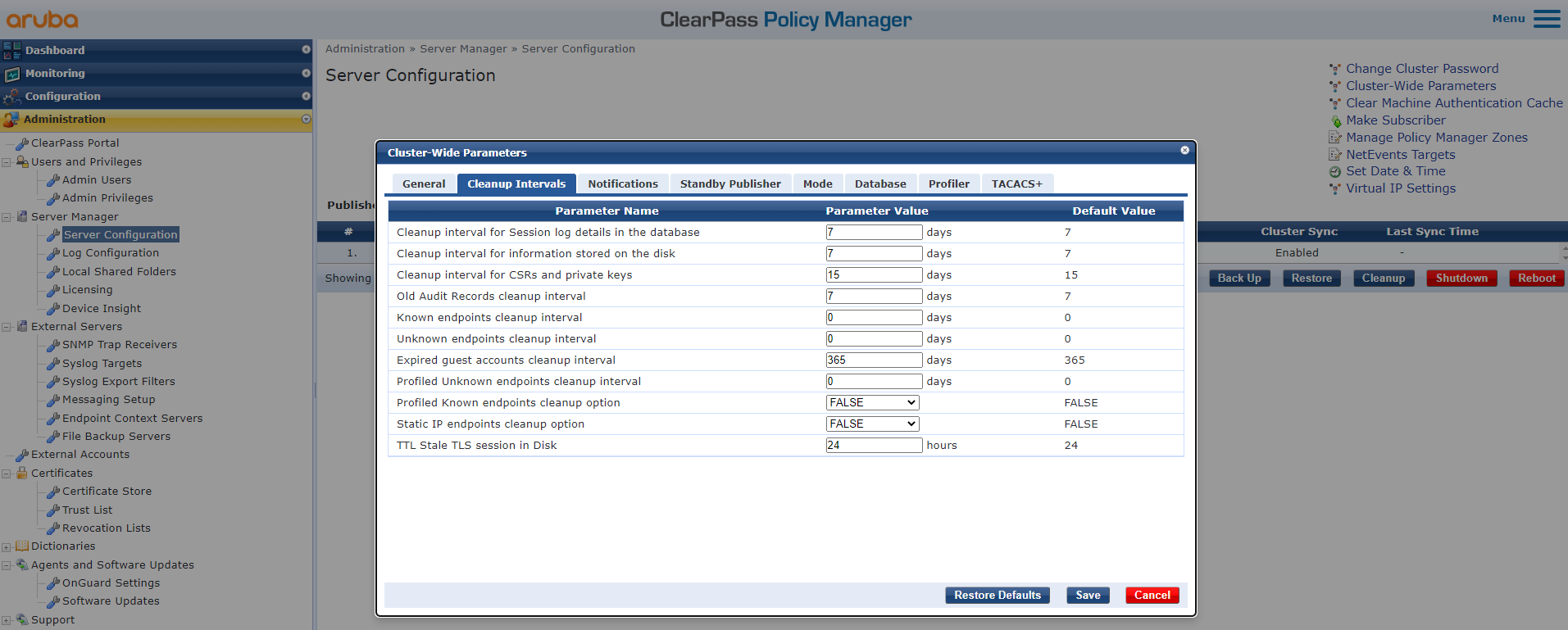Open Revocation Lists tree item

click(x=107, y=528)
